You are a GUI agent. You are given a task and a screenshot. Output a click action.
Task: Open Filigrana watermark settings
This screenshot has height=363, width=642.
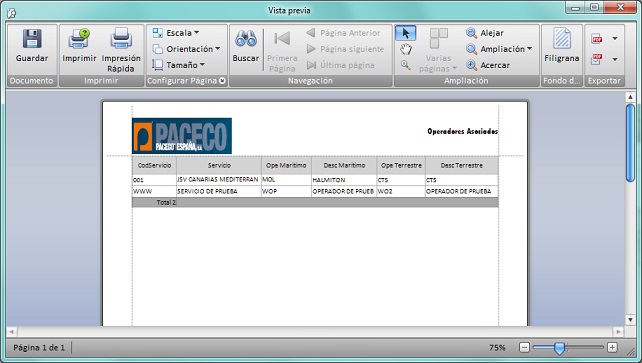(x=562, y=45)
